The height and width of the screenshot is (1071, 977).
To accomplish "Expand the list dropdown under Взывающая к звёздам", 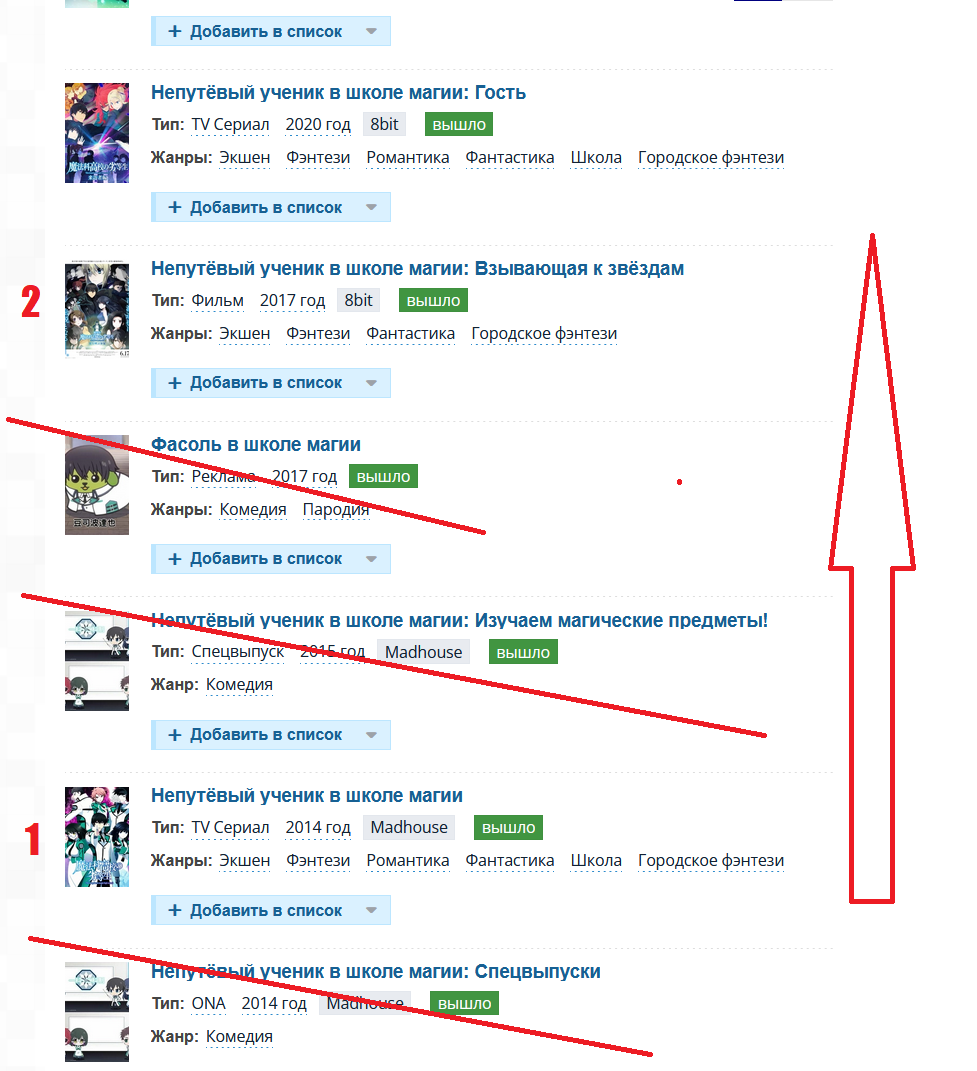I will click(x=371, y=382).
